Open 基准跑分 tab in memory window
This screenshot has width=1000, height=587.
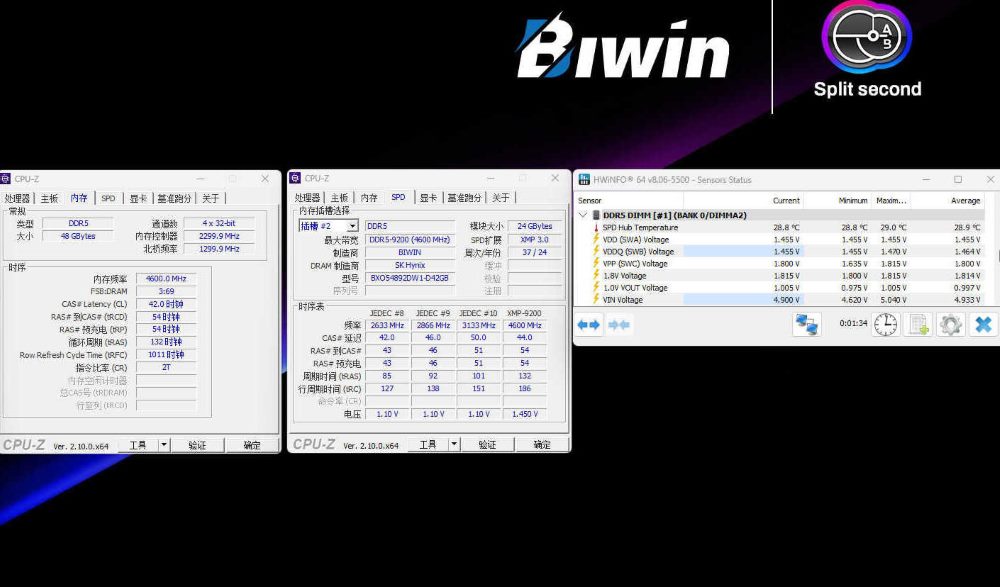(x=174, y=198)
